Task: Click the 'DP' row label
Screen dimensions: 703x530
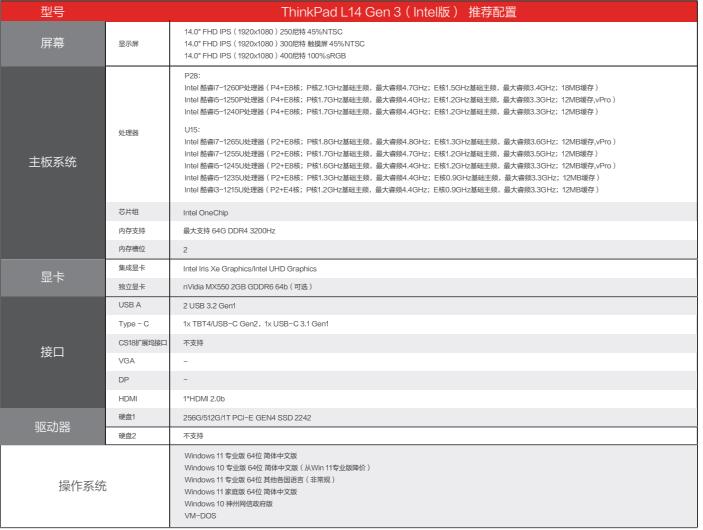Action: (124, 380)
